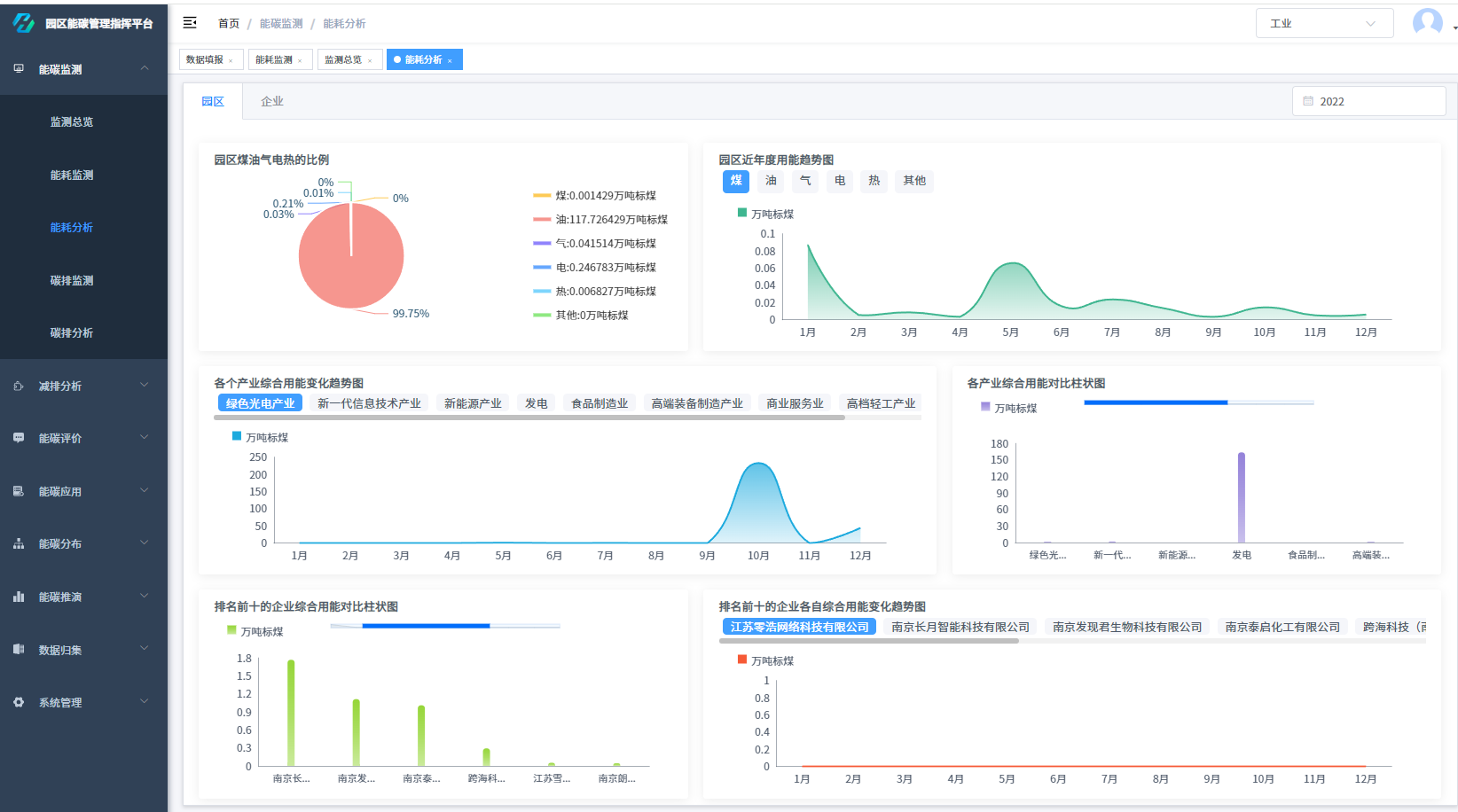Open 能碳评价 via its sidebar icon
1458x812 pixels.
[x=18, y=438]
